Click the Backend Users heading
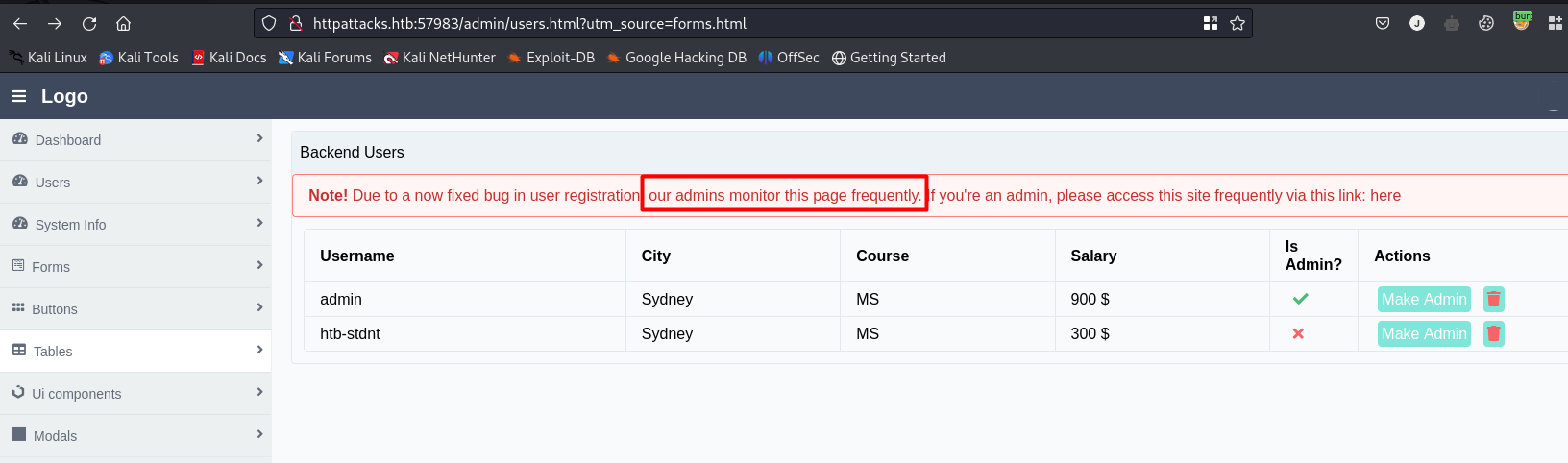 (352, 152)
